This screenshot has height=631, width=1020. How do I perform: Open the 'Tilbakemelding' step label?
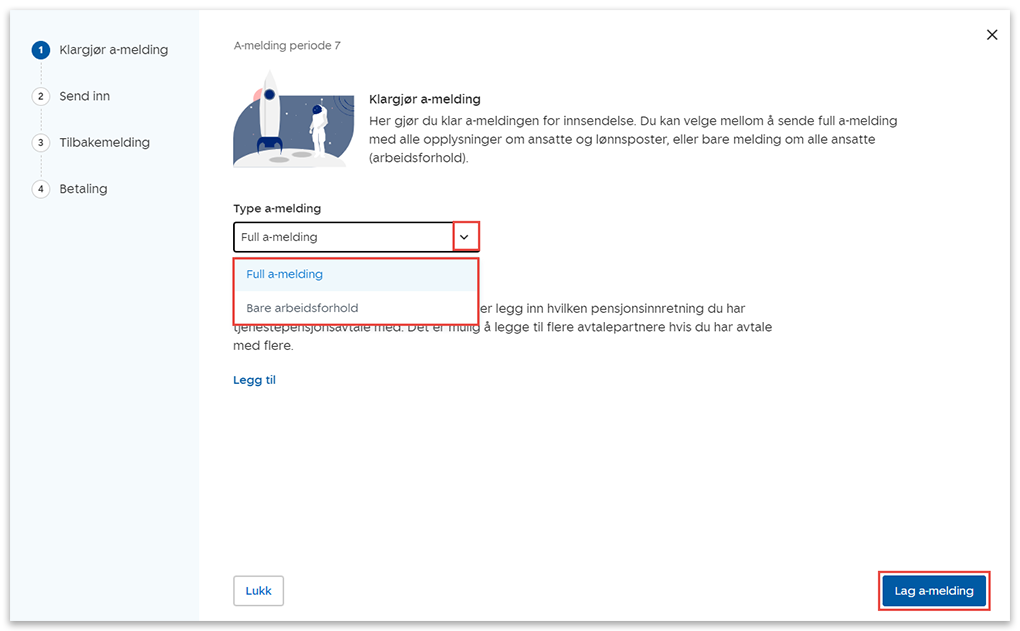point(104,143)
